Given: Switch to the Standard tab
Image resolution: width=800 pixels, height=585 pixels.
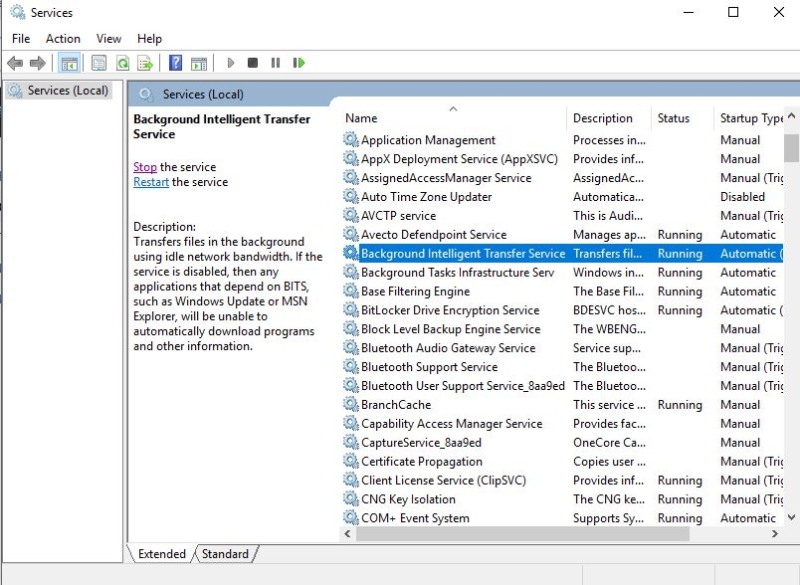Looking at the screenshot, I should (225, 553).
